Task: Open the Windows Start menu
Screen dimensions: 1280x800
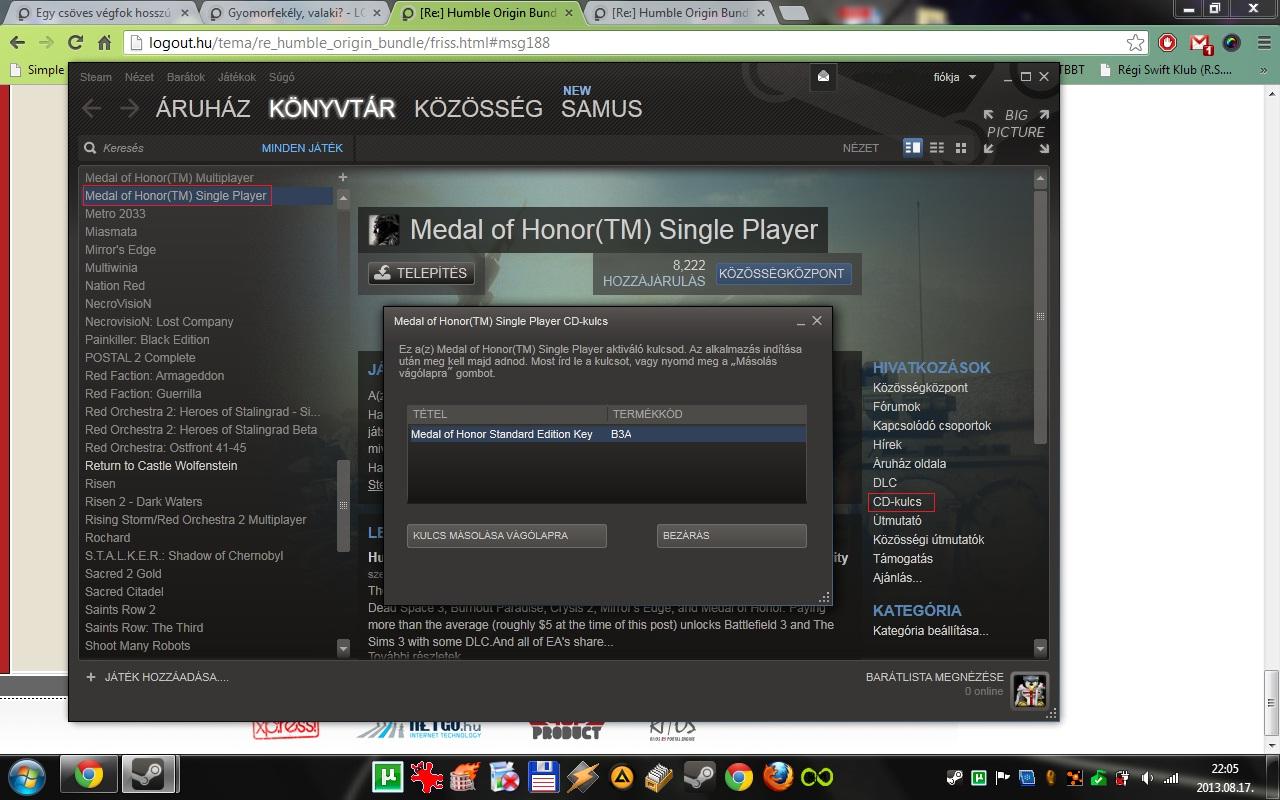Action: [x=25, y=776]
